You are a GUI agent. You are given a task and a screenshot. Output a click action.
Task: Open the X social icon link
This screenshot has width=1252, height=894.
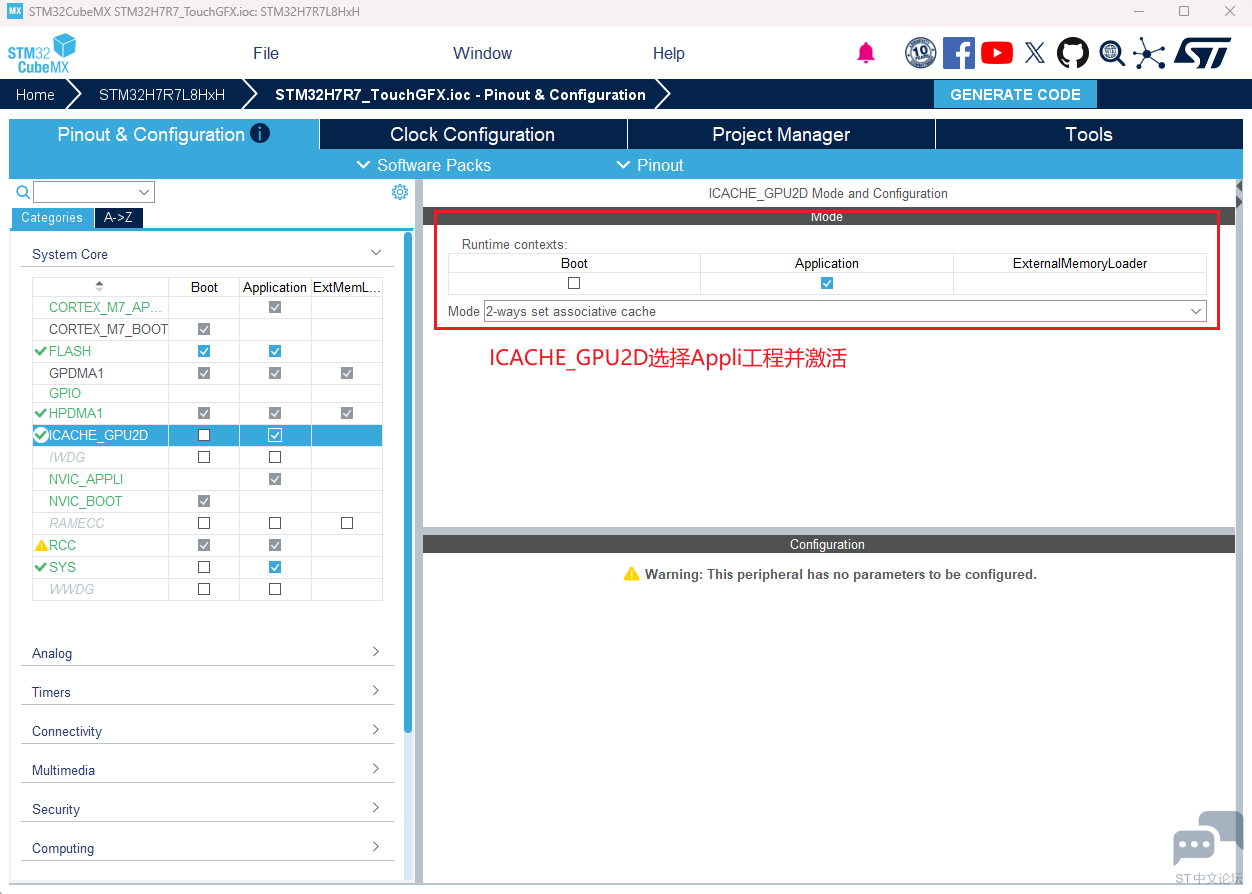1035,53
